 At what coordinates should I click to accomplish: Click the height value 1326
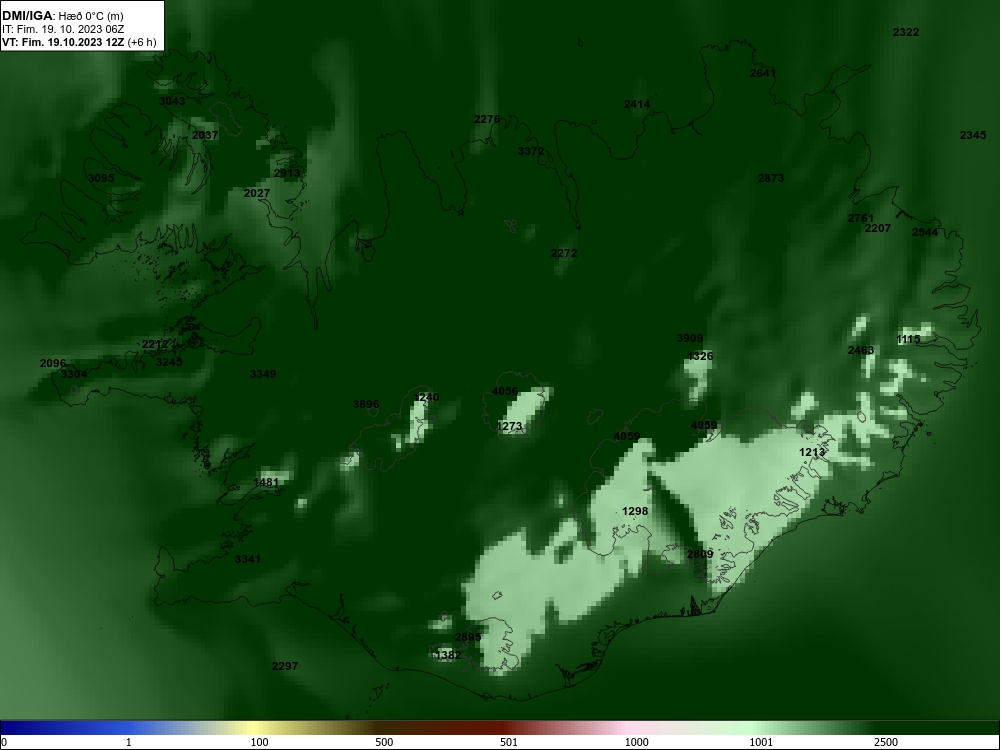[x=700, y=356]
